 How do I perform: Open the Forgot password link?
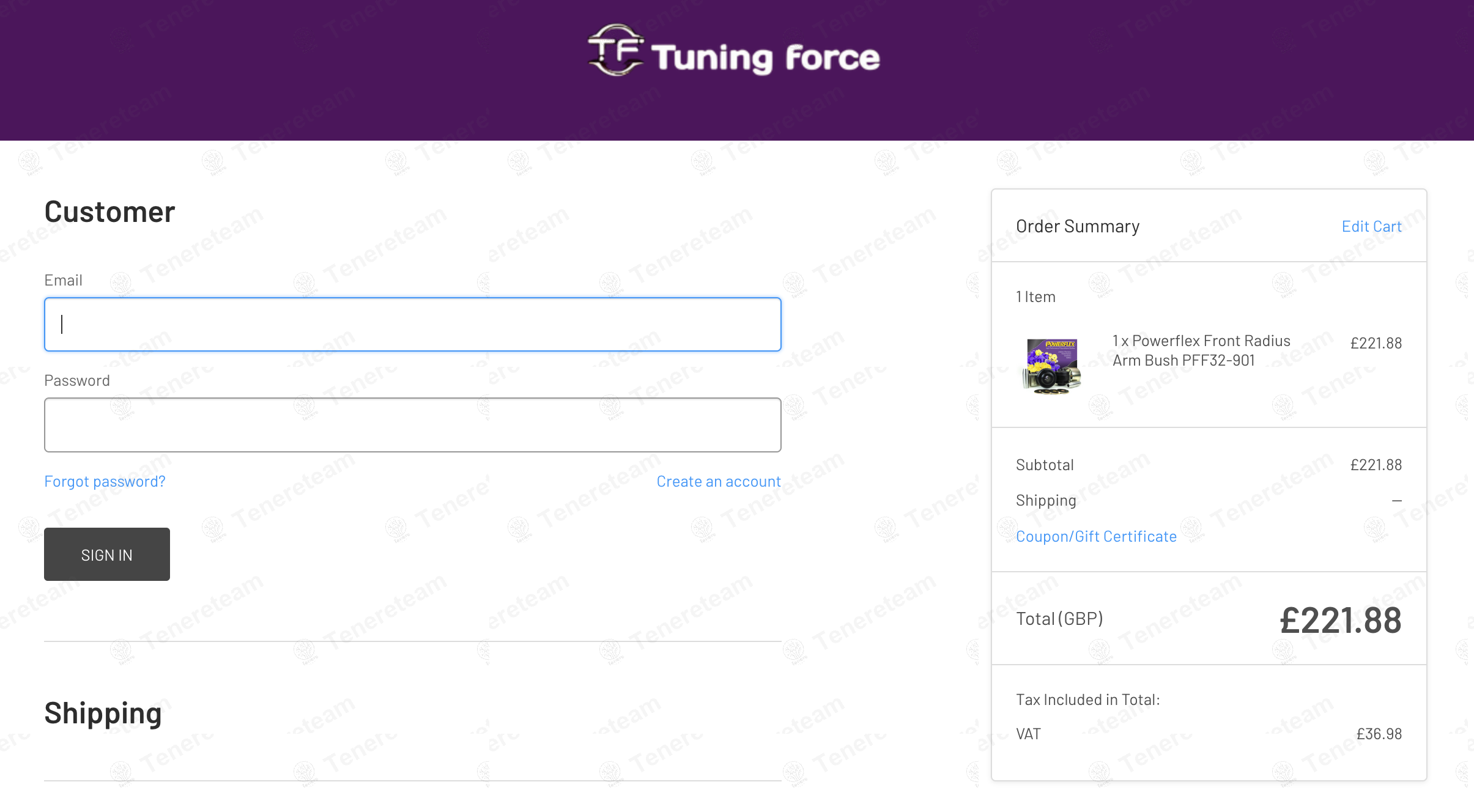tap(105, 481)
